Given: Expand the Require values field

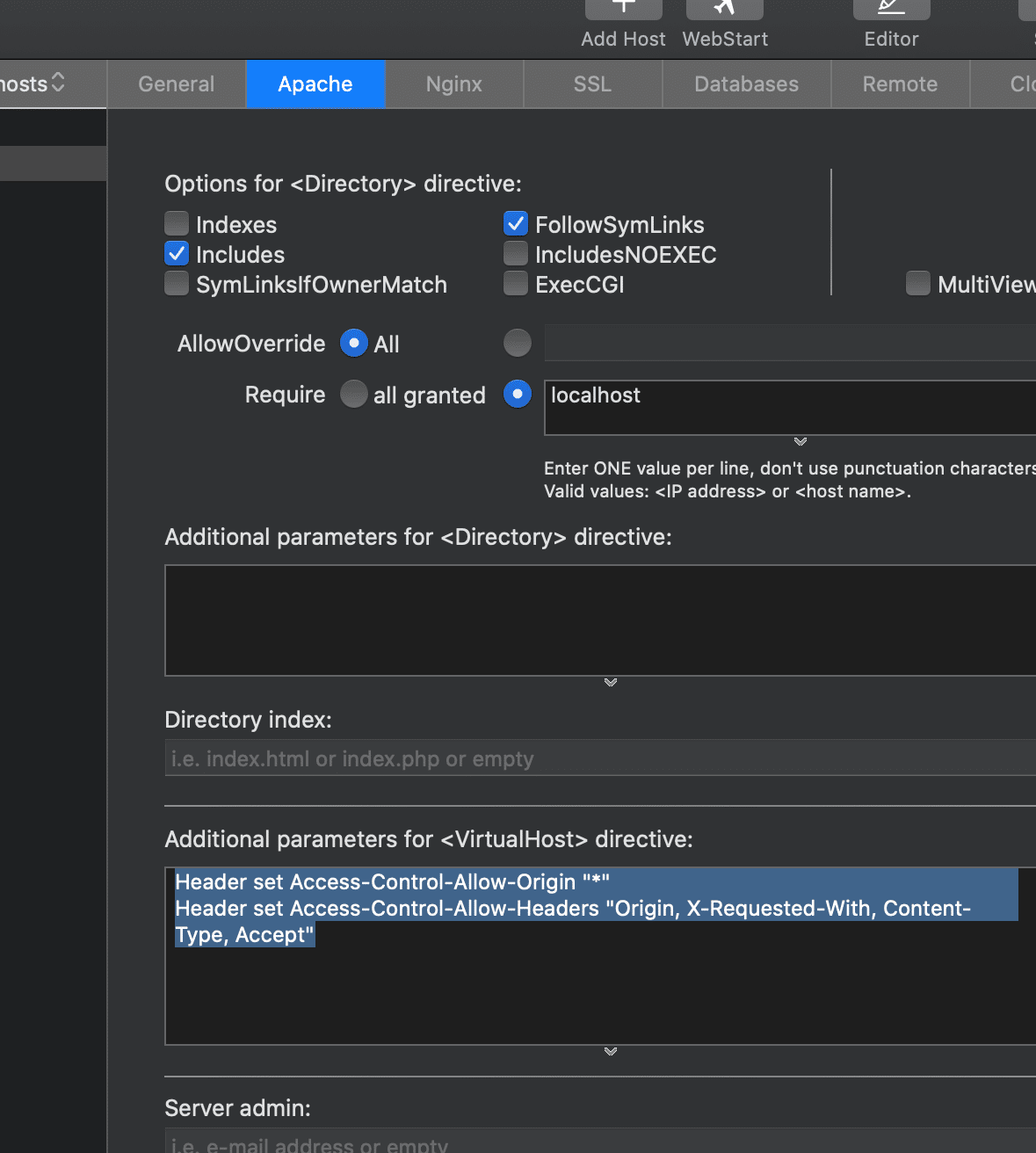Looking at the screenshot, I should point(800,442).
